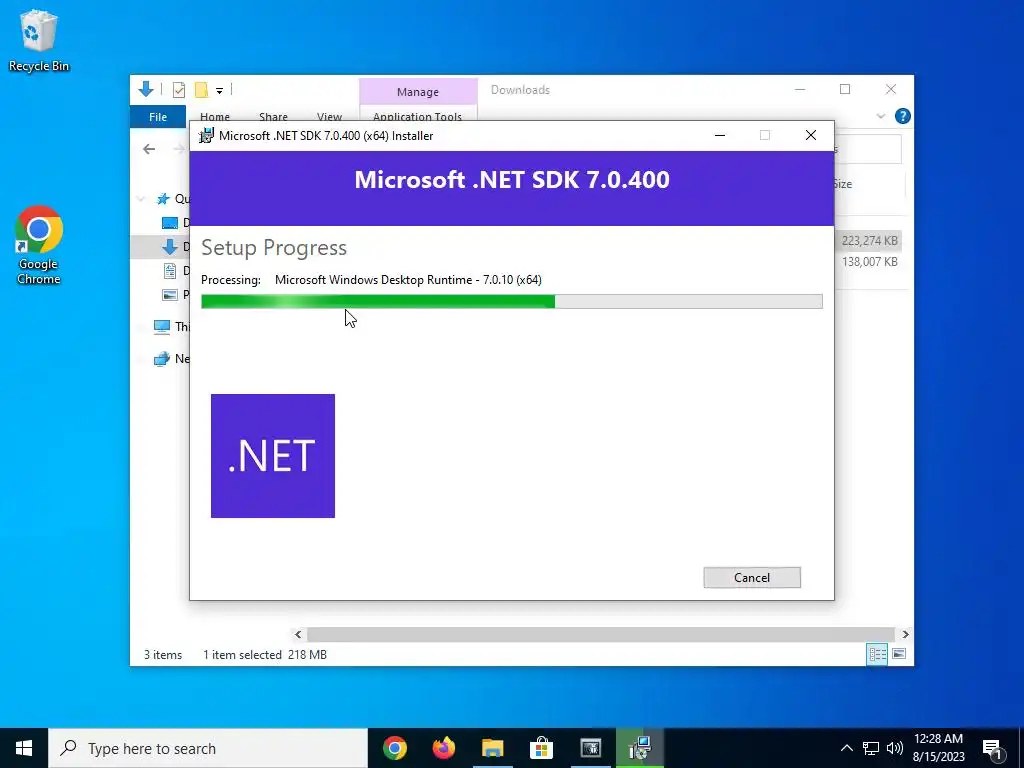Click the Size column header
The image size is (1024, 768).
(x=842, y=184)
